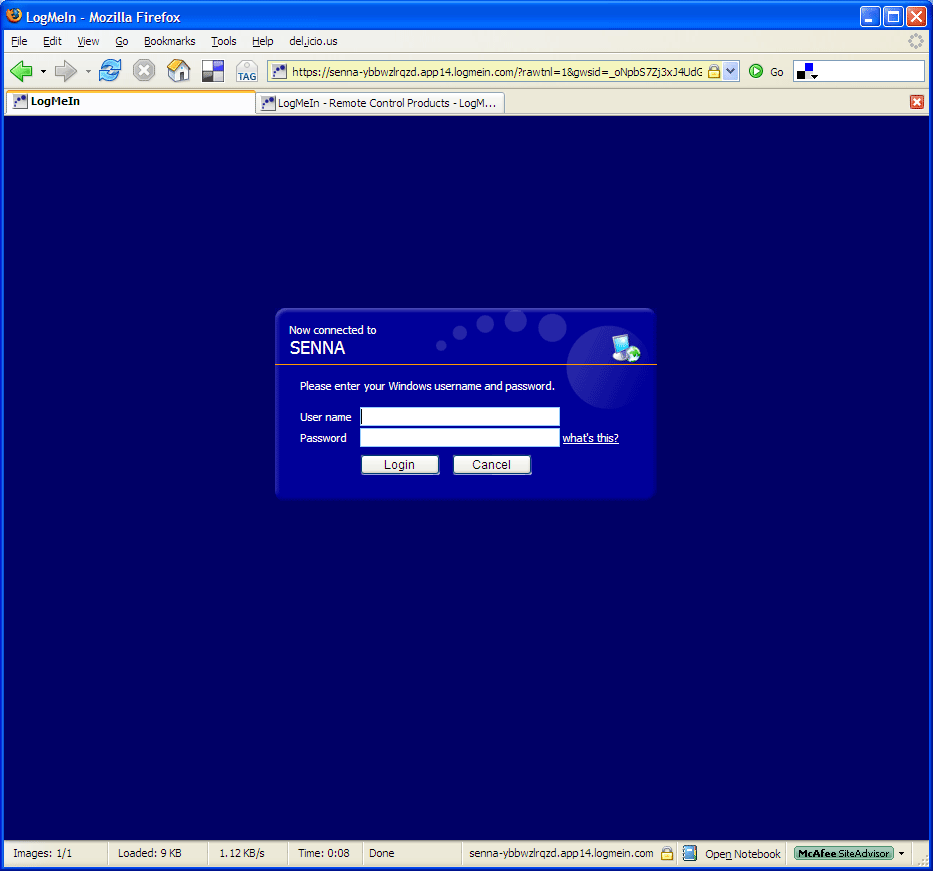Click the site favicon in the address bar

[279, 72]
